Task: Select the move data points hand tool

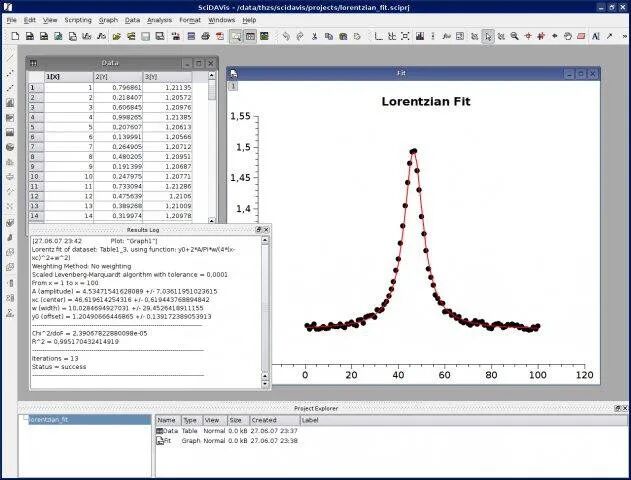Action: [x=567, y=36]
